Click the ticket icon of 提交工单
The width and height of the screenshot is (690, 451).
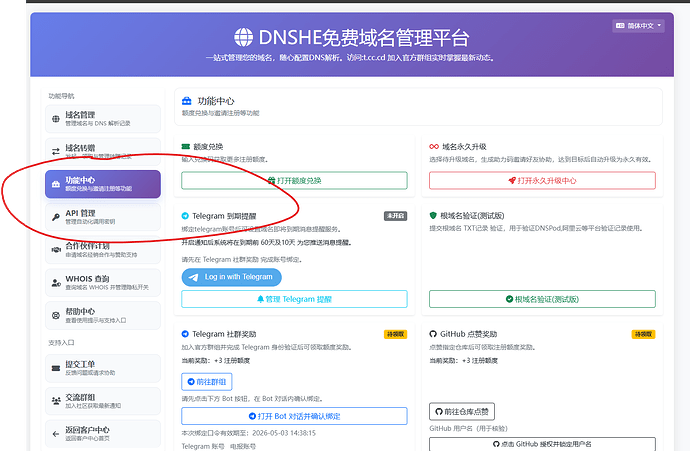[56, 368]
